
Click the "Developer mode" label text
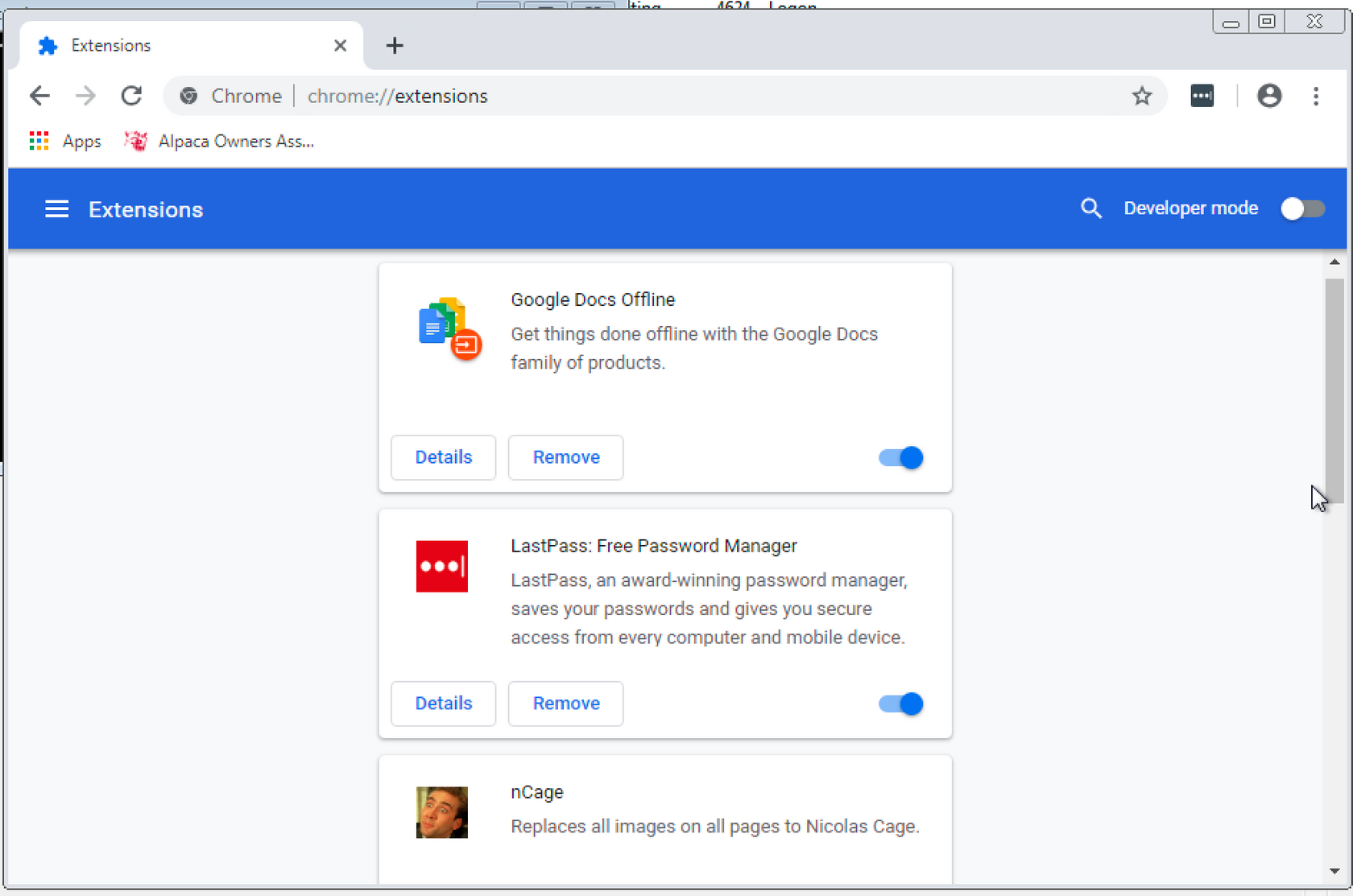click(x=1190, y=209)
